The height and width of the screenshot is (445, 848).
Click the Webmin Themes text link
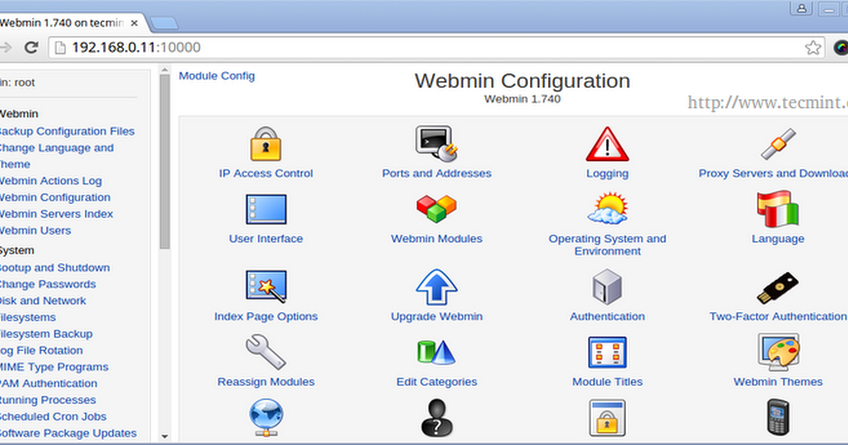coord(778,382)
